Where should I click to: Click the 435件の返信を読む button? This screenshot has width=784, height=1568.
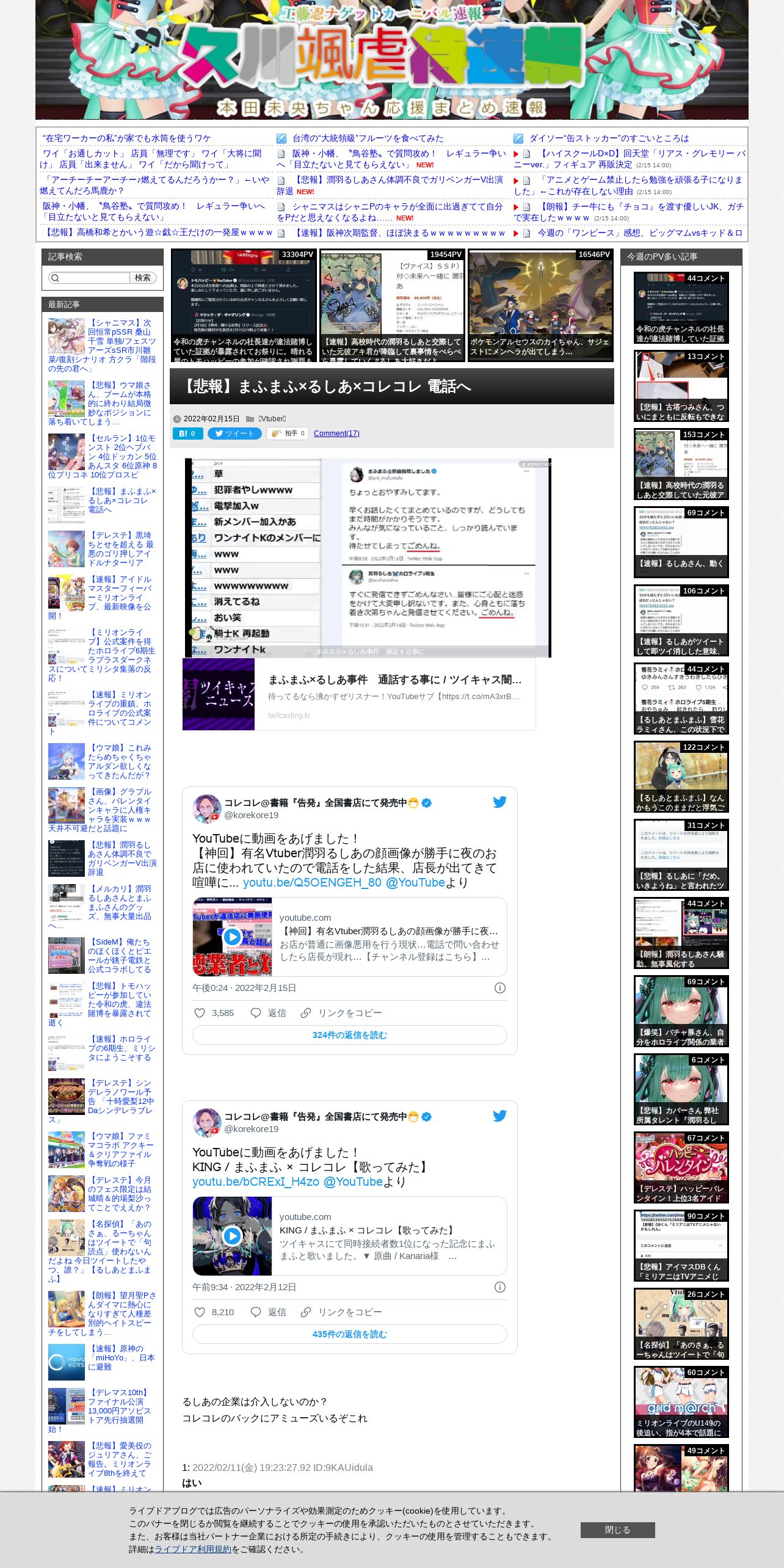[349, 1334]
